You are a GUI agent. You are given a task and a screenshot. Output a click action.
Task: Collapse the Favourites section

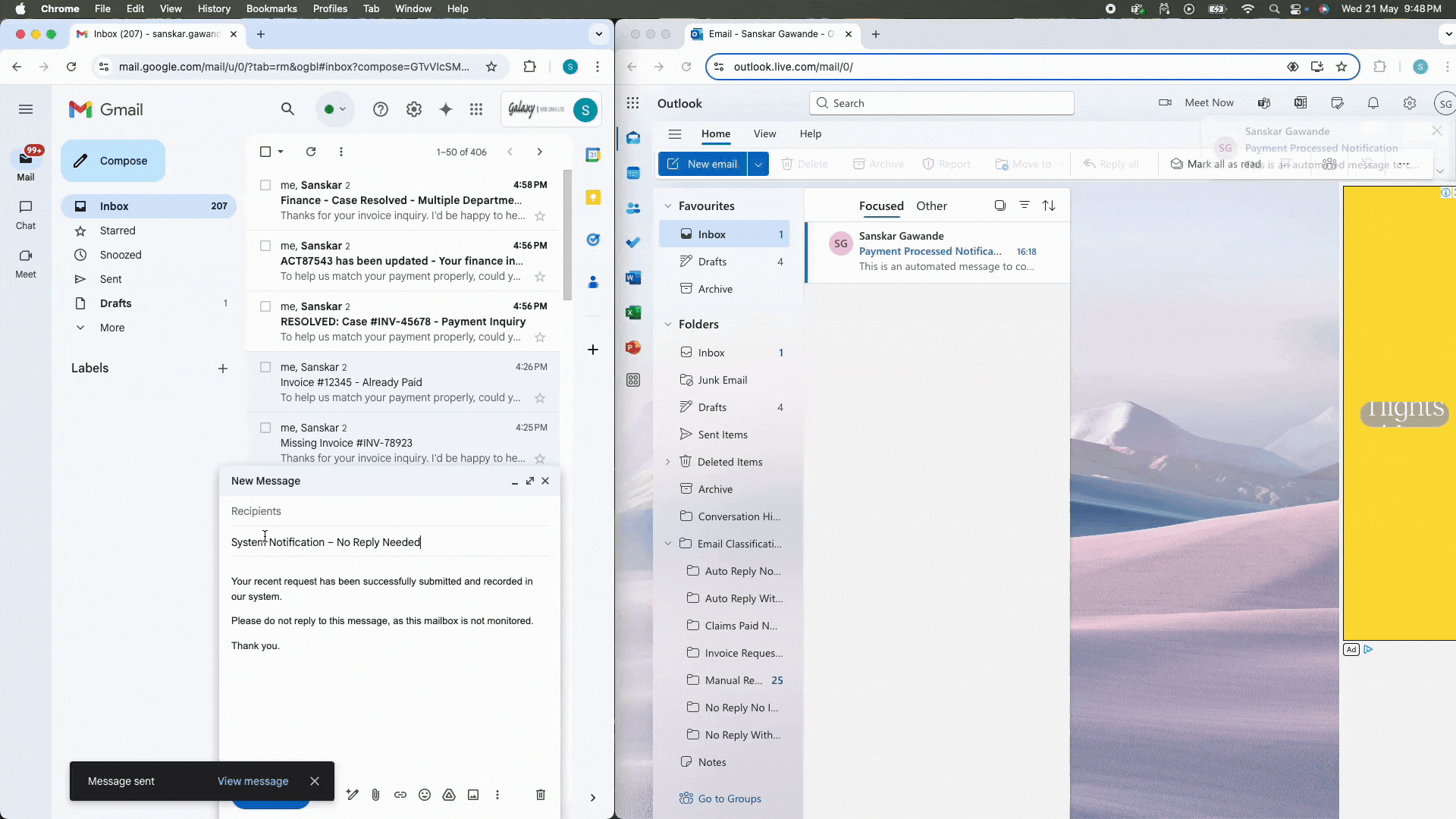668,206
